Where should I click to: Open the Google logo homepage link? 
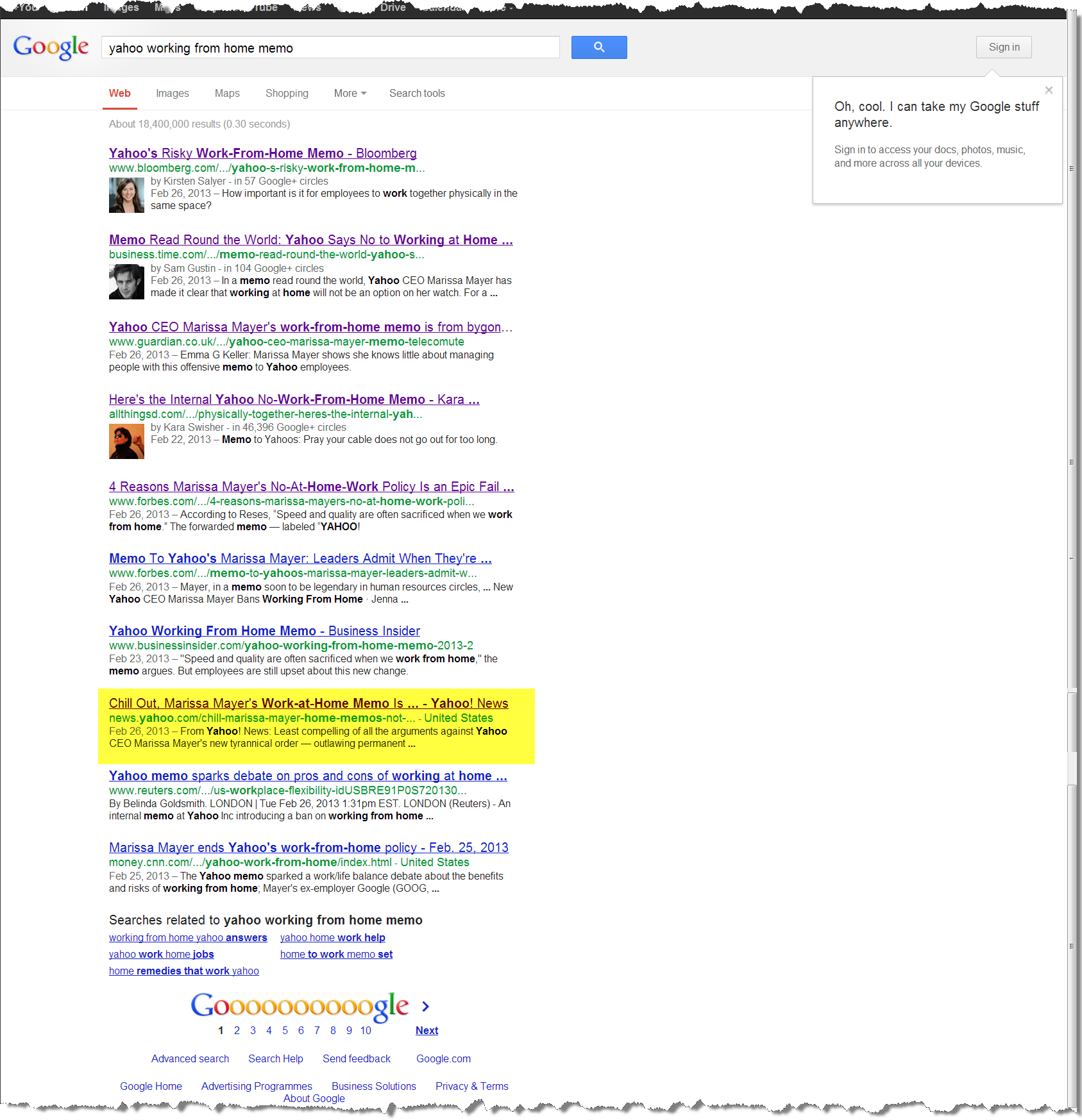pyautogui.click(x=51, y=47)
